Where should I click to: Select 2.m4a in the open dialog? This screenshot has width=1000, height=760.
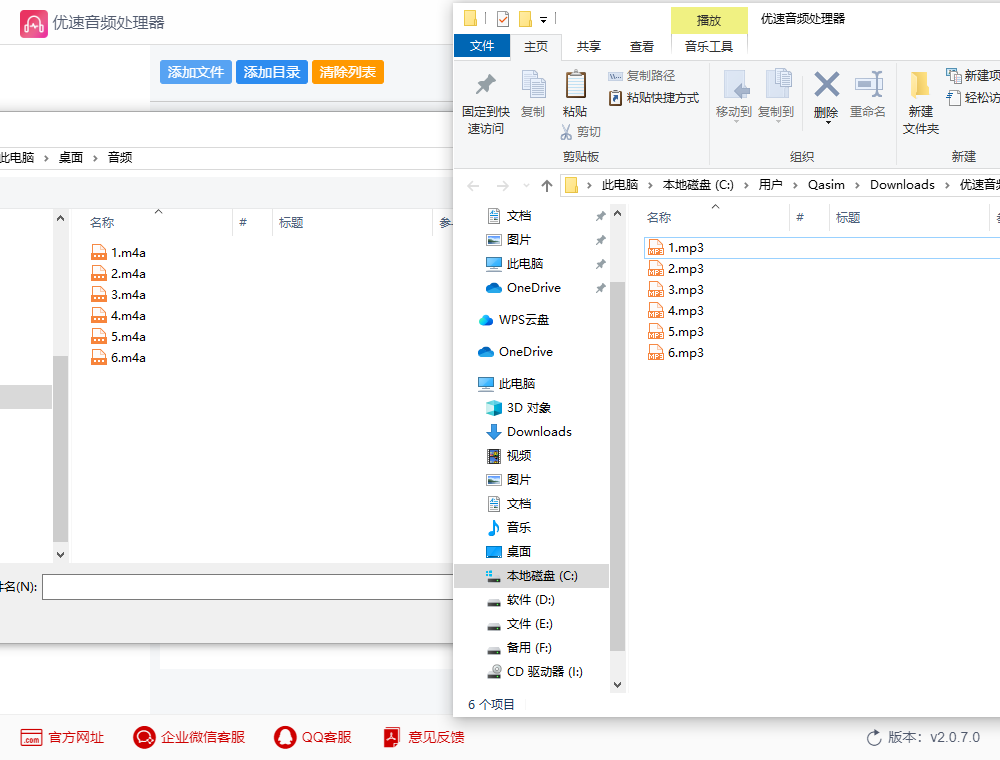119,274
